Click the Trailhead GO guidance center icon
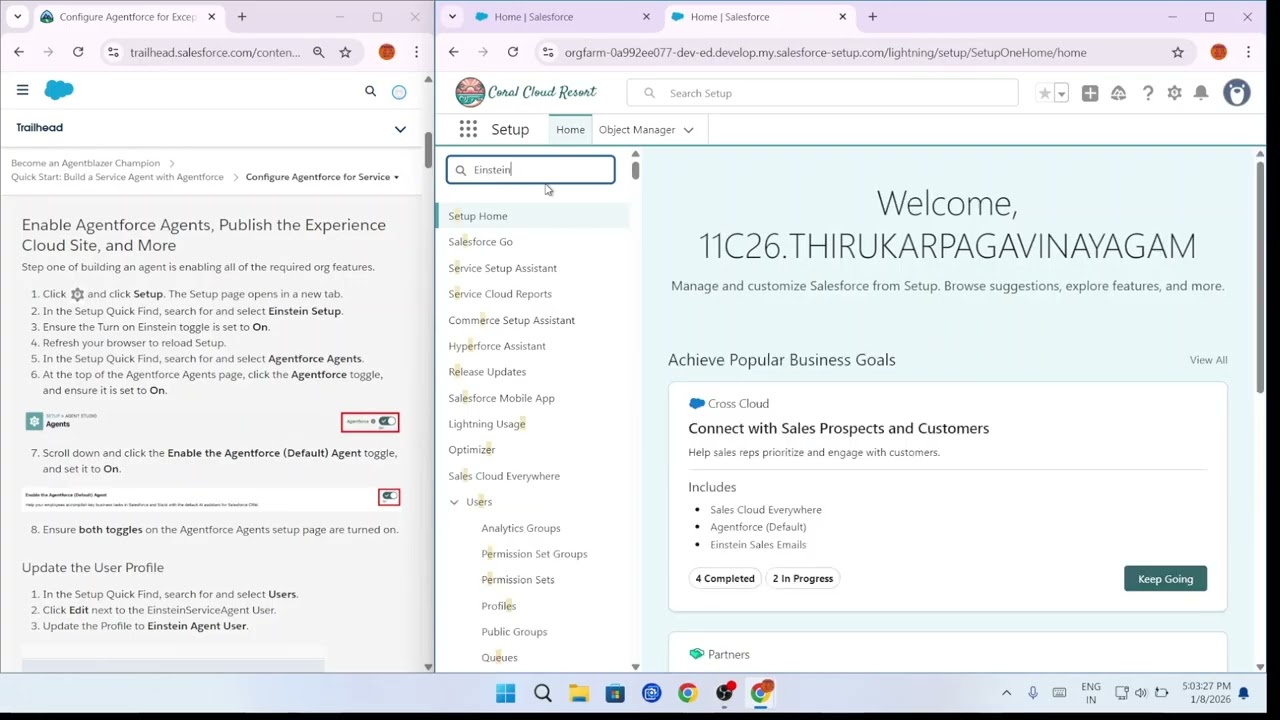The image size is (1280, 720). [1119, 93]
